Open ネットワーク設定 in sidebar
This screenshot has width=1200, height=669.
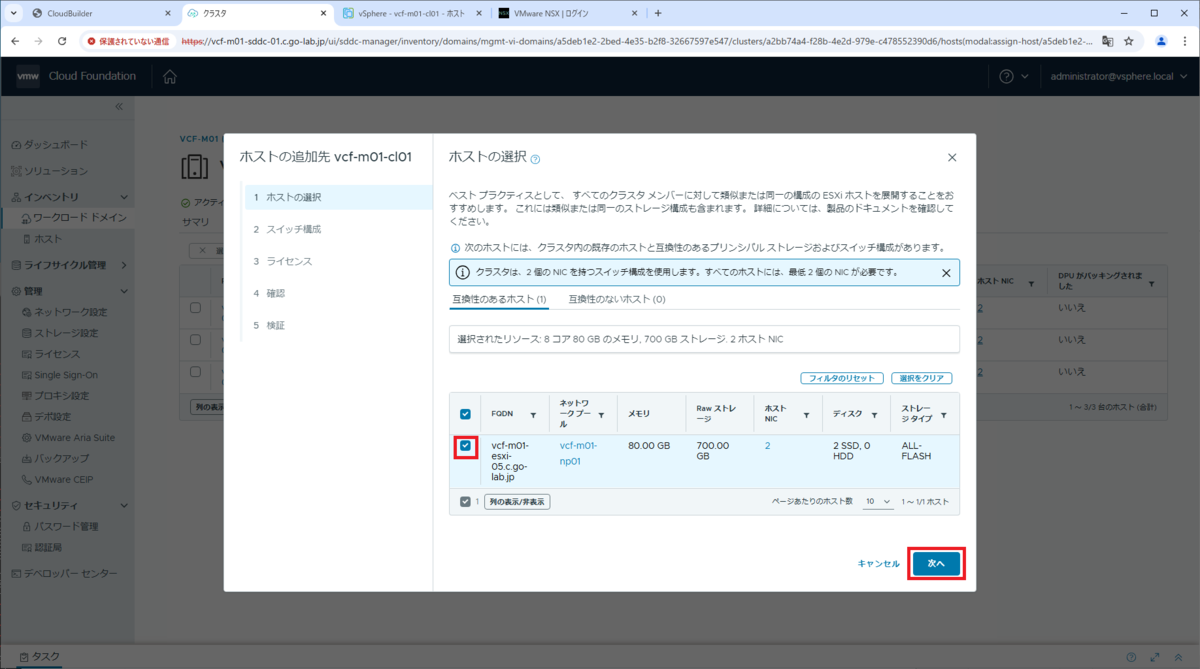(70, 312)
